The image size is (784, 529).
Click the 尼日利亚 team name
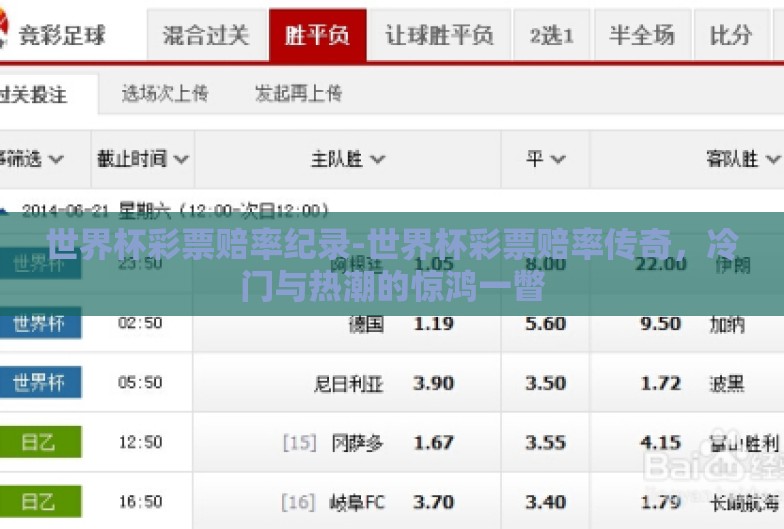tap(348, 384)
